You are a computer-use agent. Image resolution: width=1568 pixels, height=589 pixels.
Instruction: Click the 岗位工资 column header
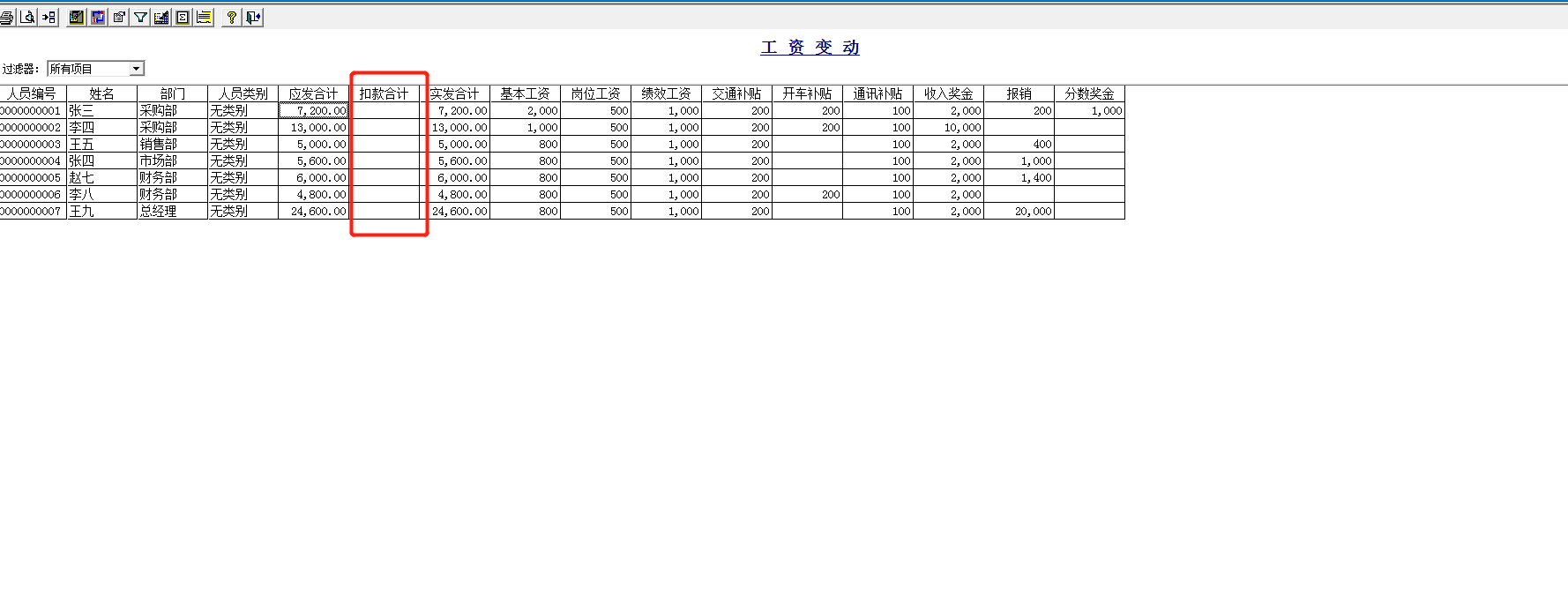595,93
